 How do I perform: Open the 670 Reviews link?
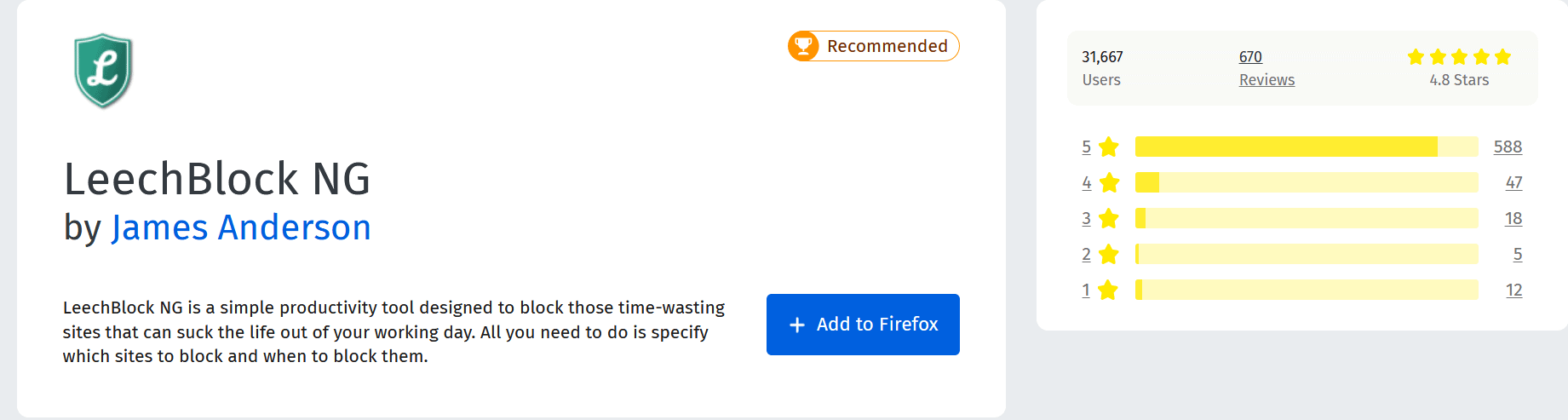click(1266, 68)
